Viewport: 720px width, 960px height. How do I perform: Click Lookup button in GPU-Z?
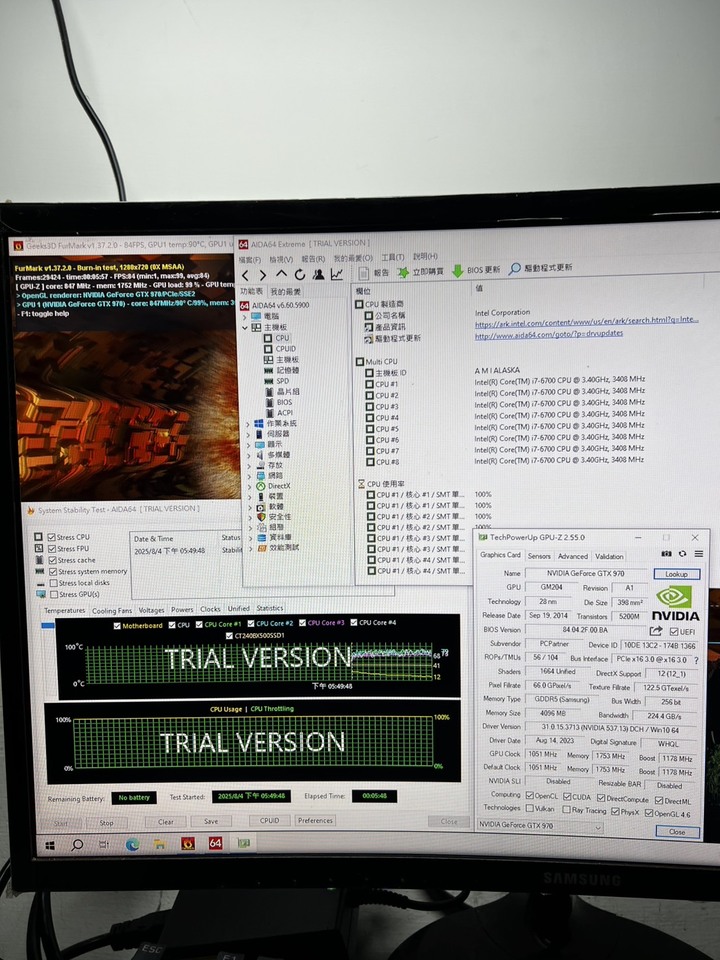click(676, 574)
